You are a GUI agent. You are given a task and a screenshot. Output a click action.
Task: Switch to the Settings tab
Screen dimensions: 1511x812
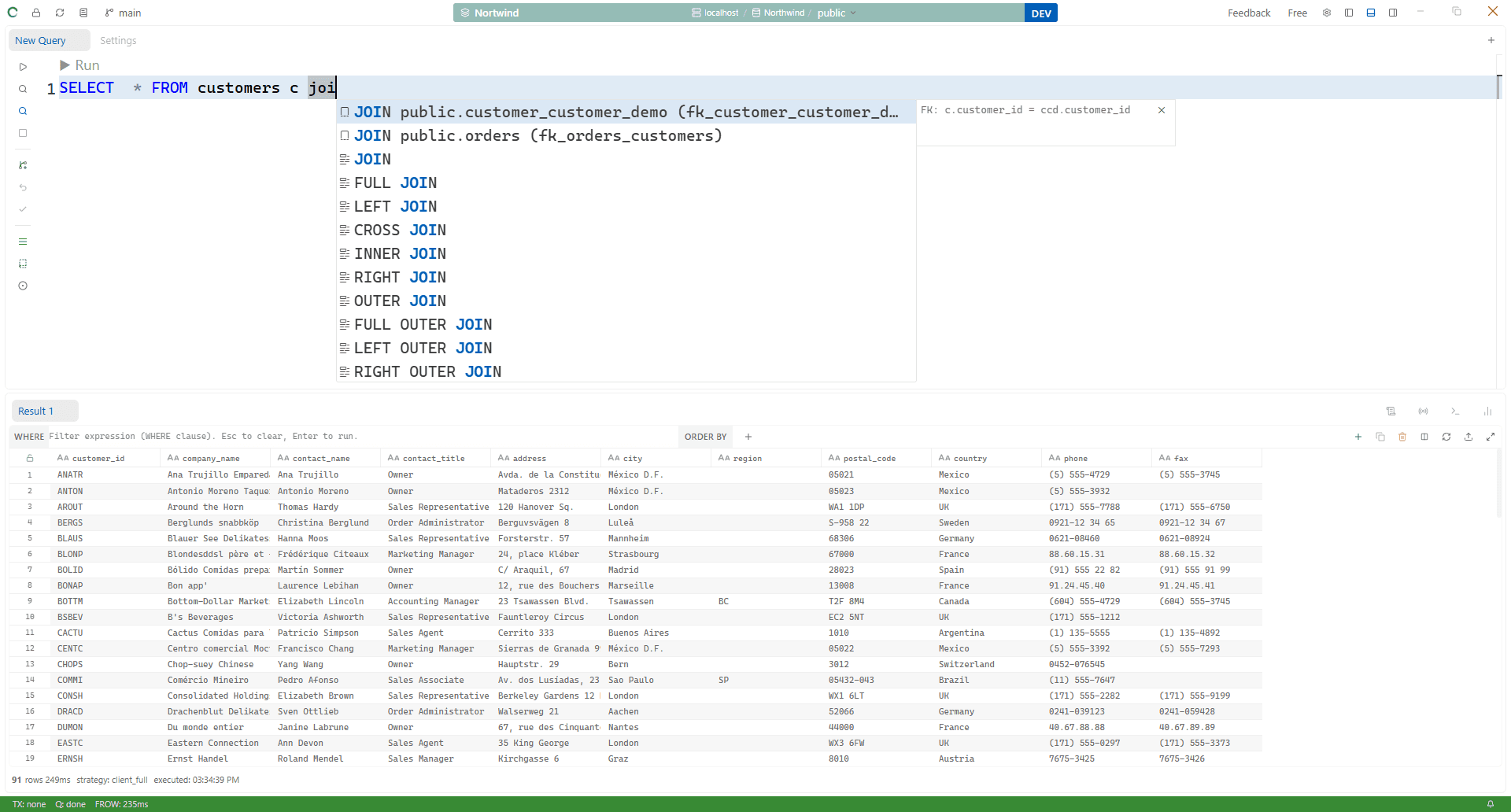point(118,40)
